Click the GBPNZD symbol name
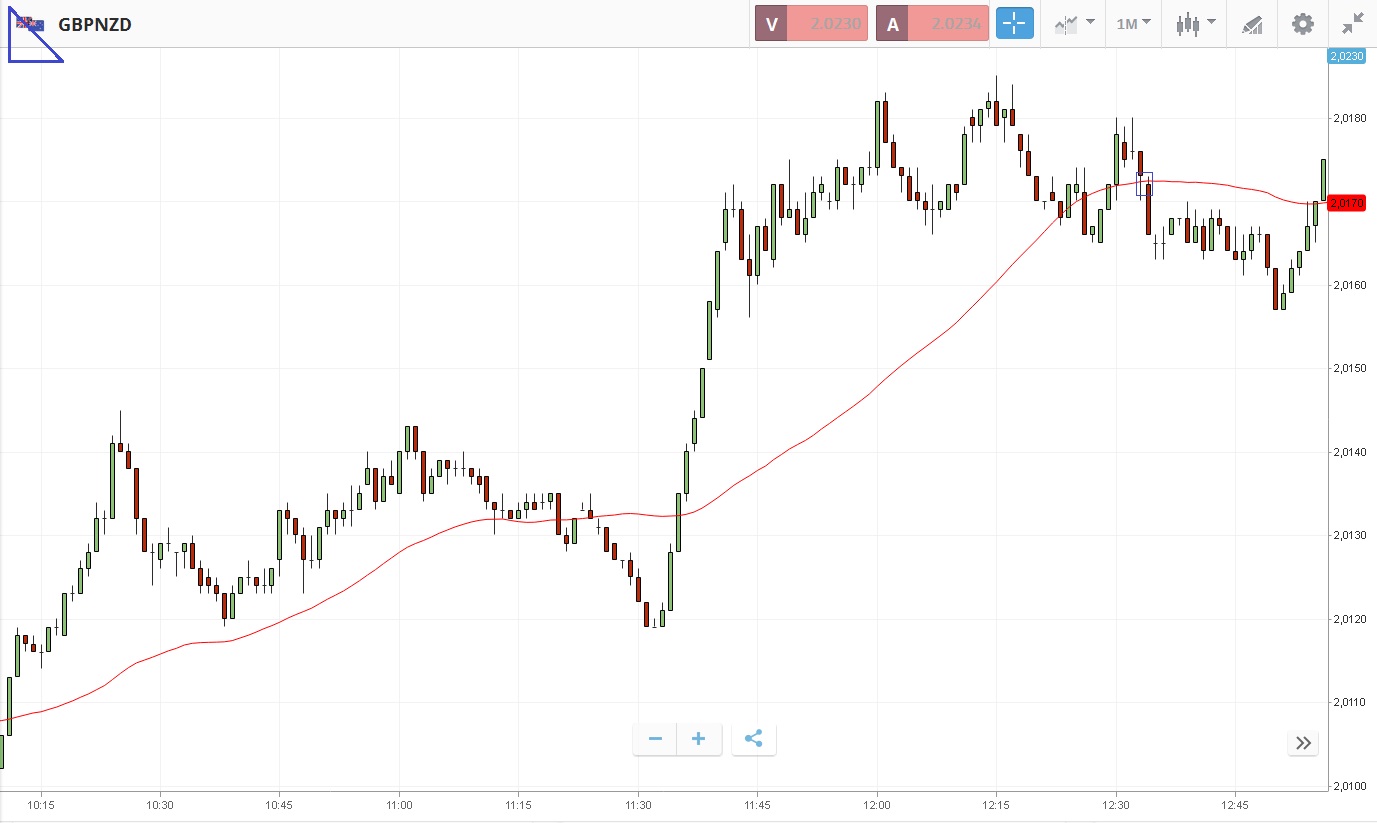Image resolution: width=1377 pixels, height=823 pixels. [95, 24]
